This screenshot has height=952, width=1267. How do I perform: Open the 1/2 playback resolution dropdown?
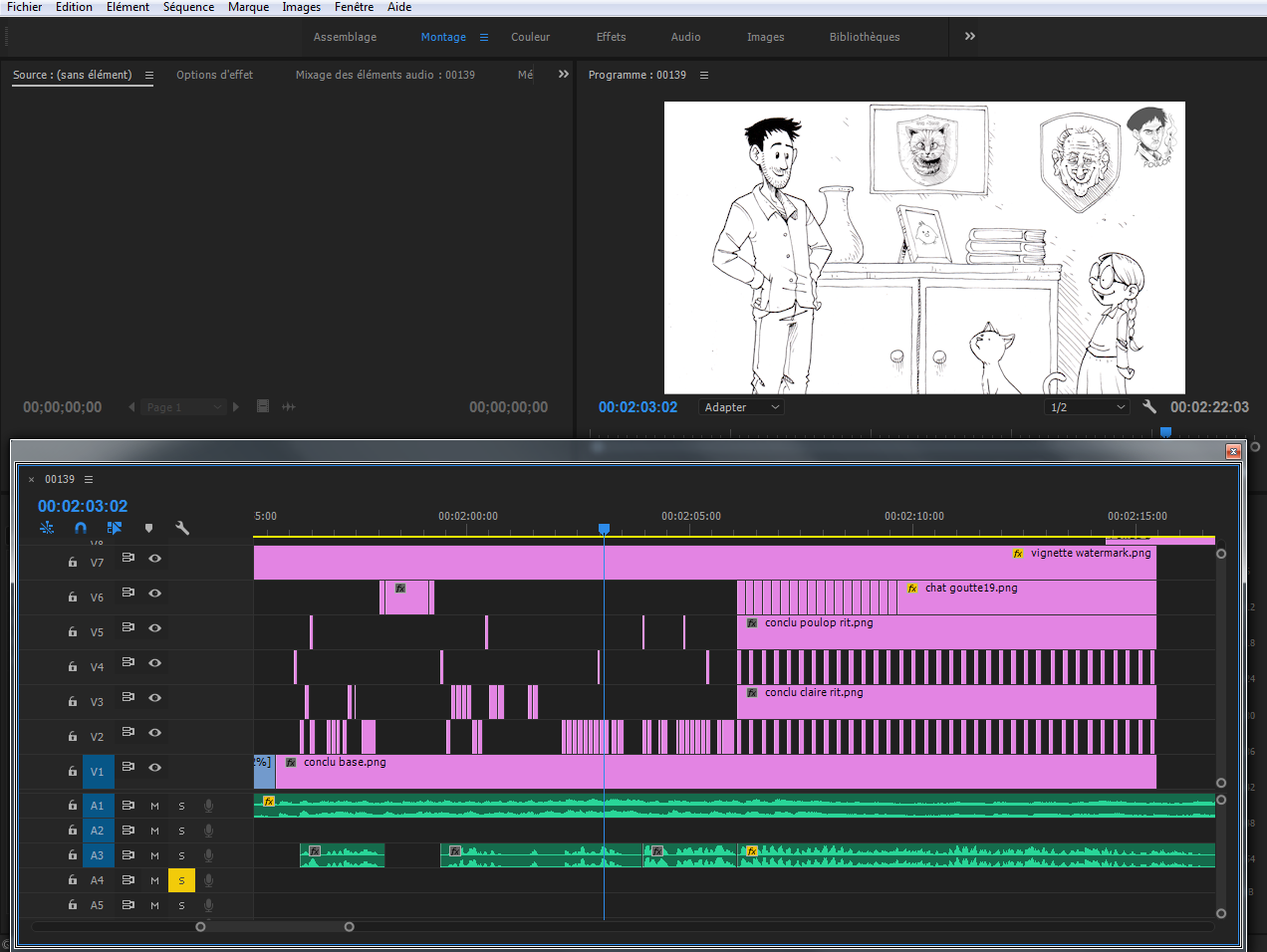coord(1087,407)
